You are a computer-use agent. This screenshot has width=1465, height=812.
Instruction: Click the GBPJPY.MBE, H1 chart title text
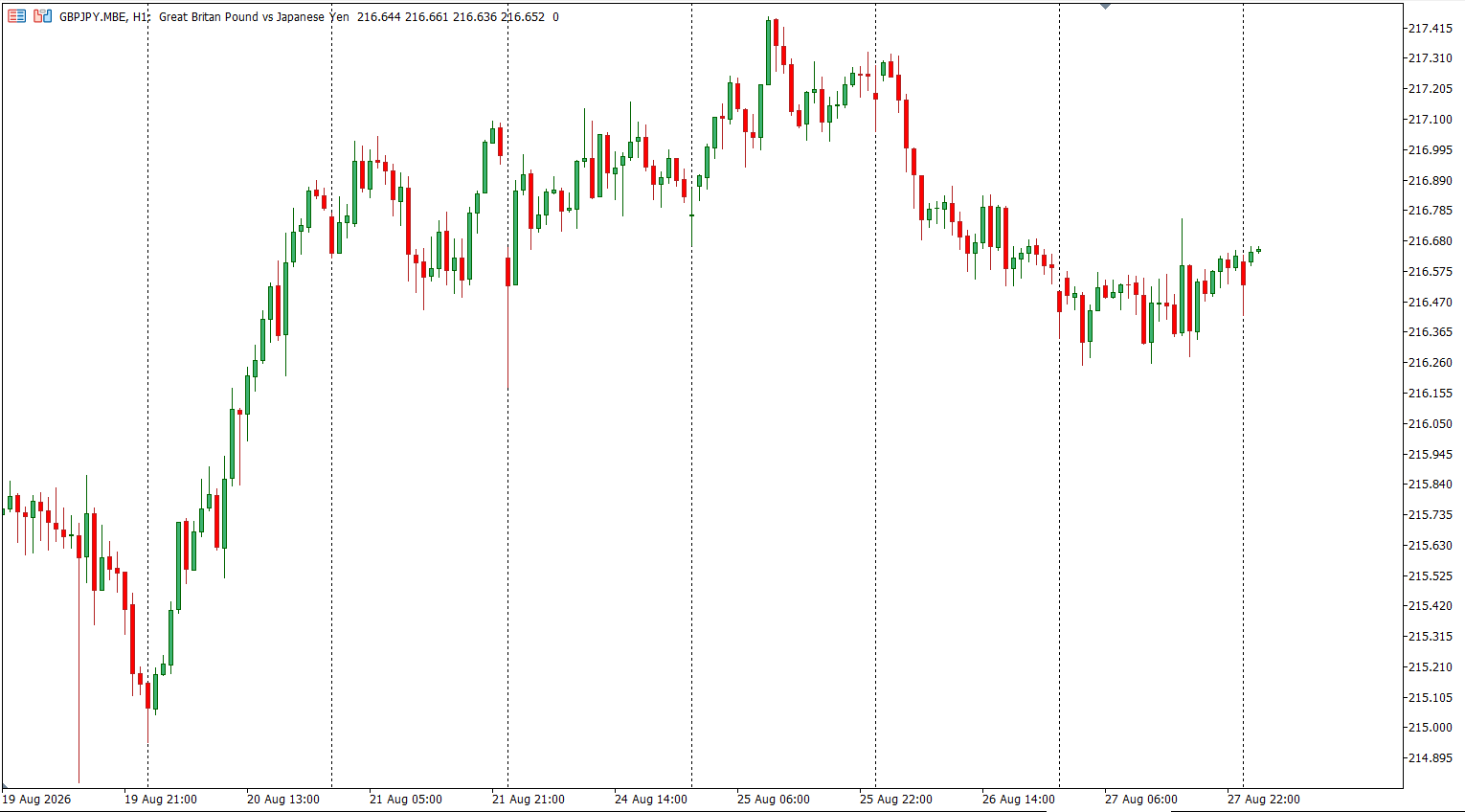coord(103,17)
